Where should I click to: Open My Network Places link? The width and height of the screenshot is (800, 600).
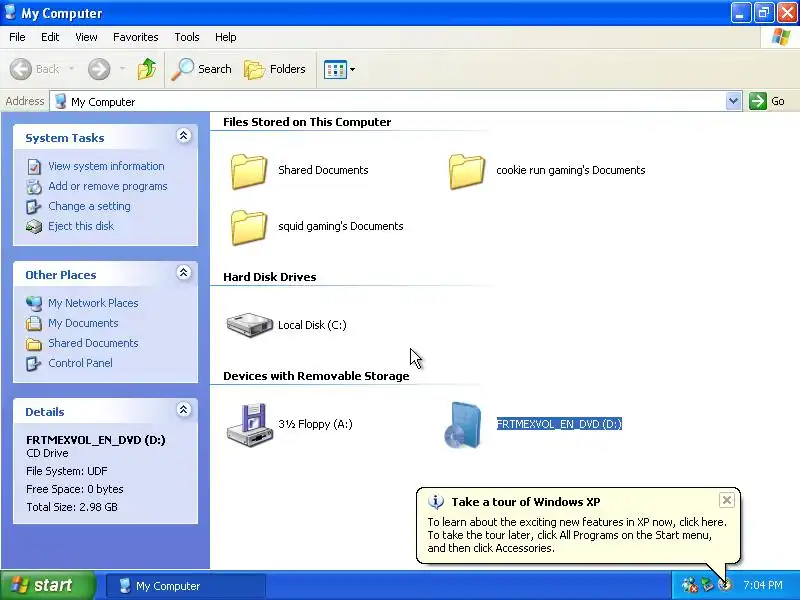[x=93, y=303]
